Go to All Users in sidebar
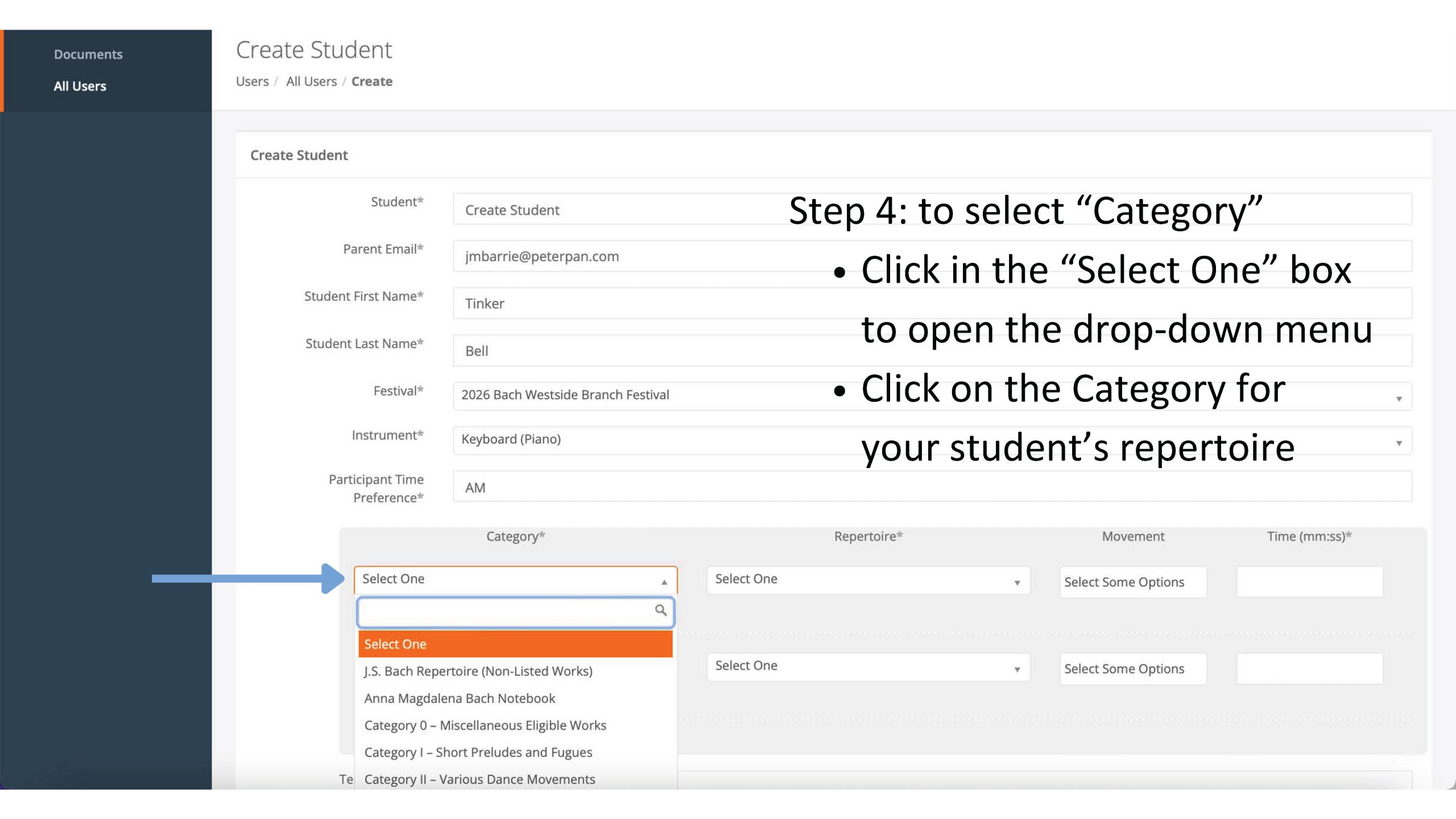The image size is (1456, 819). [x=80, y=86]
